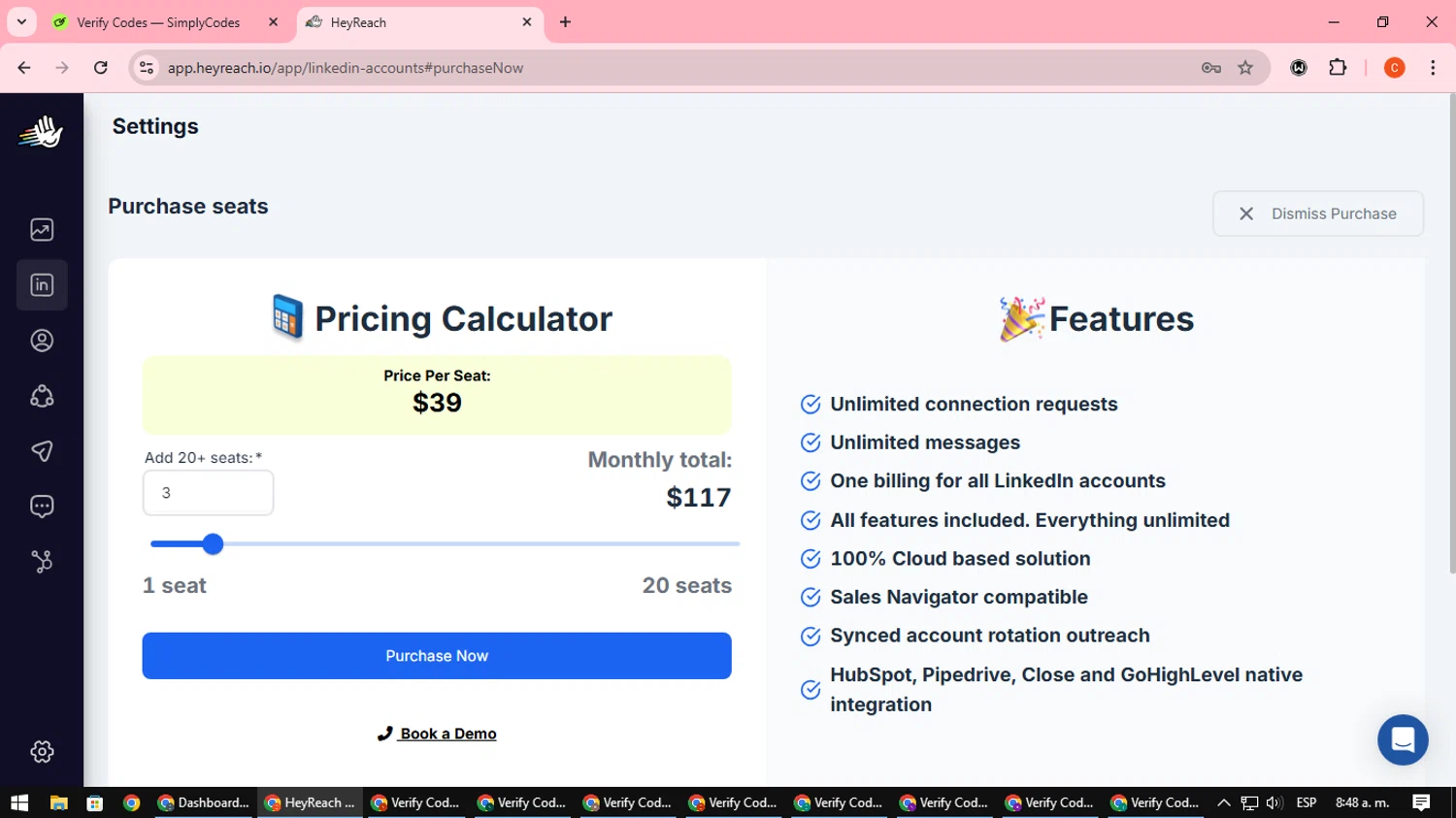The width and height of the screenshot is (1456, 818).
Task: Open the network group icon in sidebar
Action: click(x=42, y=396)
